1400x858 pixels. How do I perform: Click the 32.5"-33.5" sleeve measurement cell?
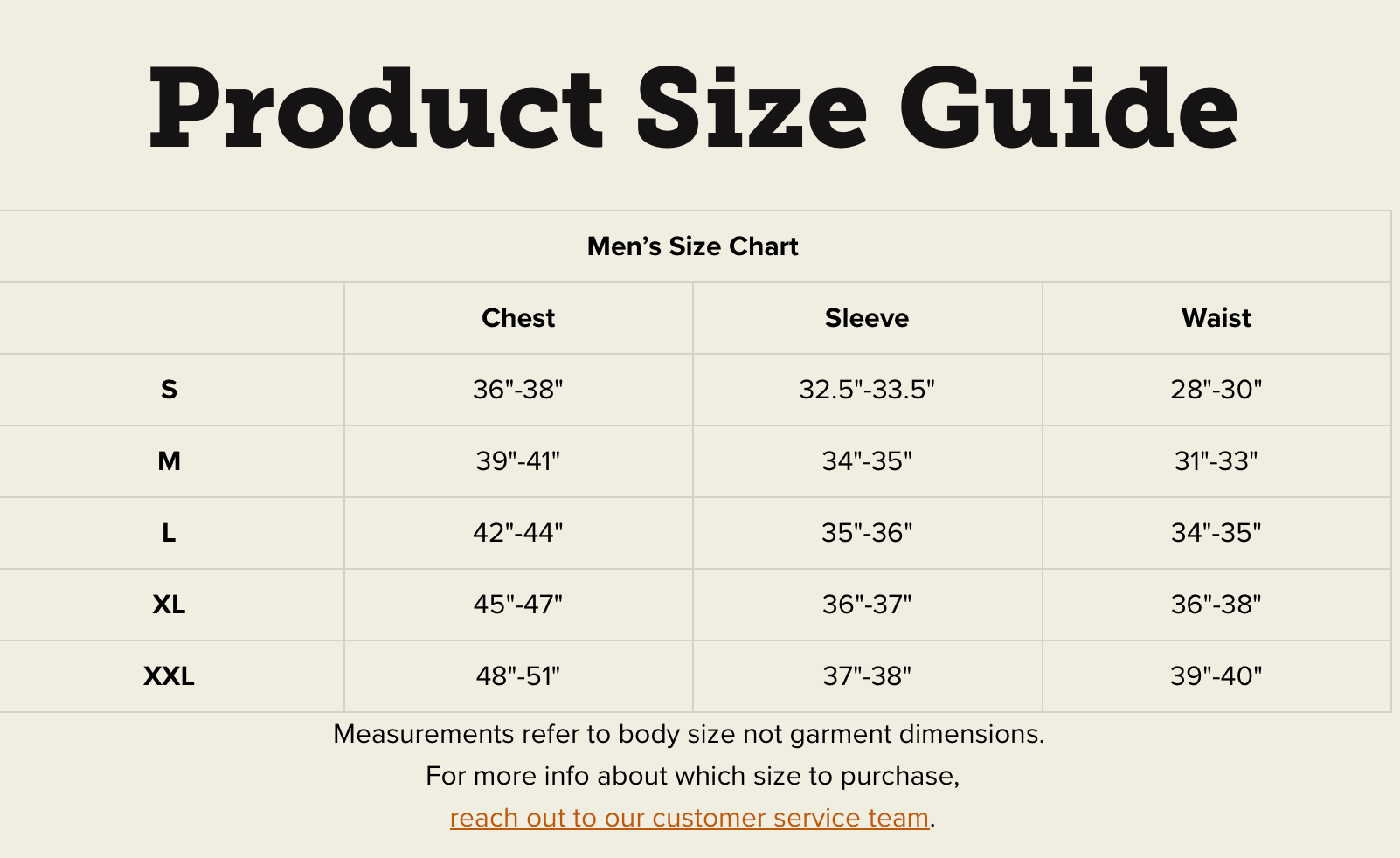867,390
